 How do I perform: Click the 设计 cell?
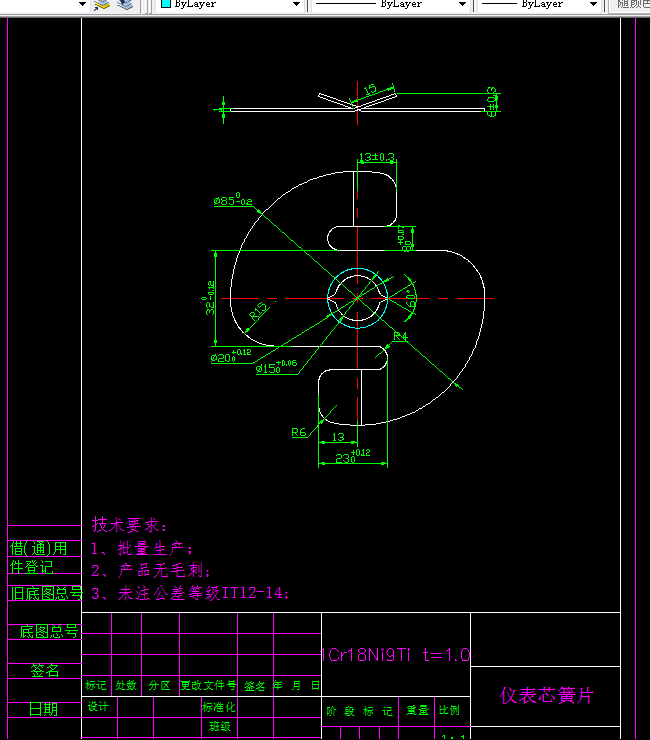98,706
